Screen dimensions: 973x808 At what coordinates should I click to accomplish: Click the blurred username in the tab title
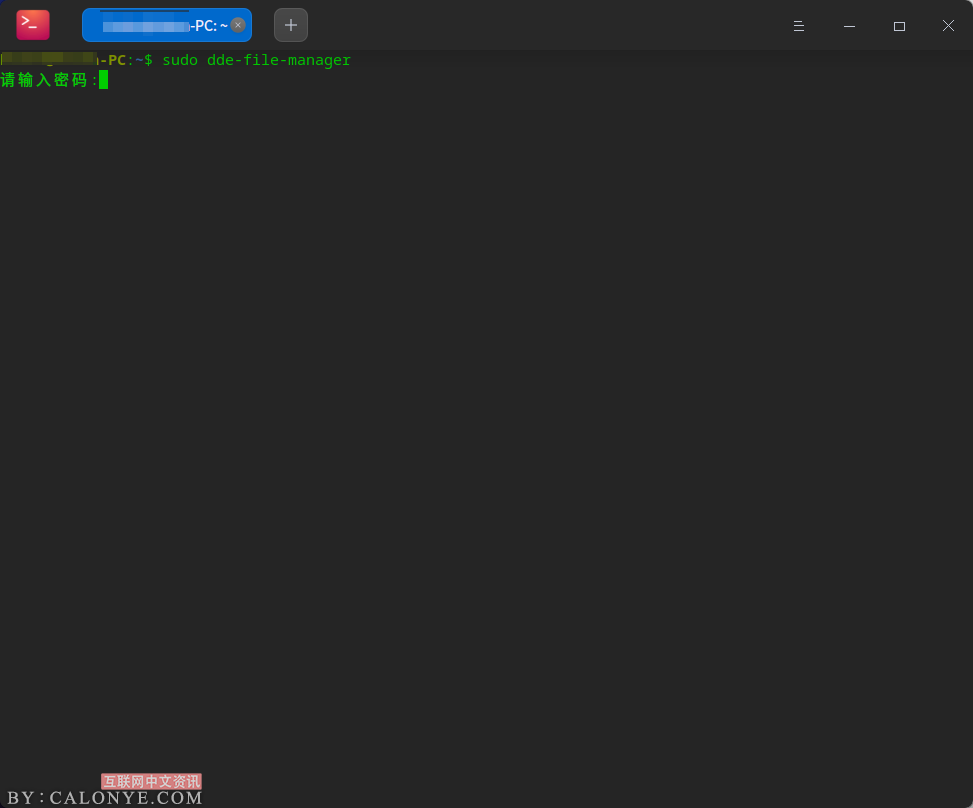pyautogui.click(x=143, y=26)
